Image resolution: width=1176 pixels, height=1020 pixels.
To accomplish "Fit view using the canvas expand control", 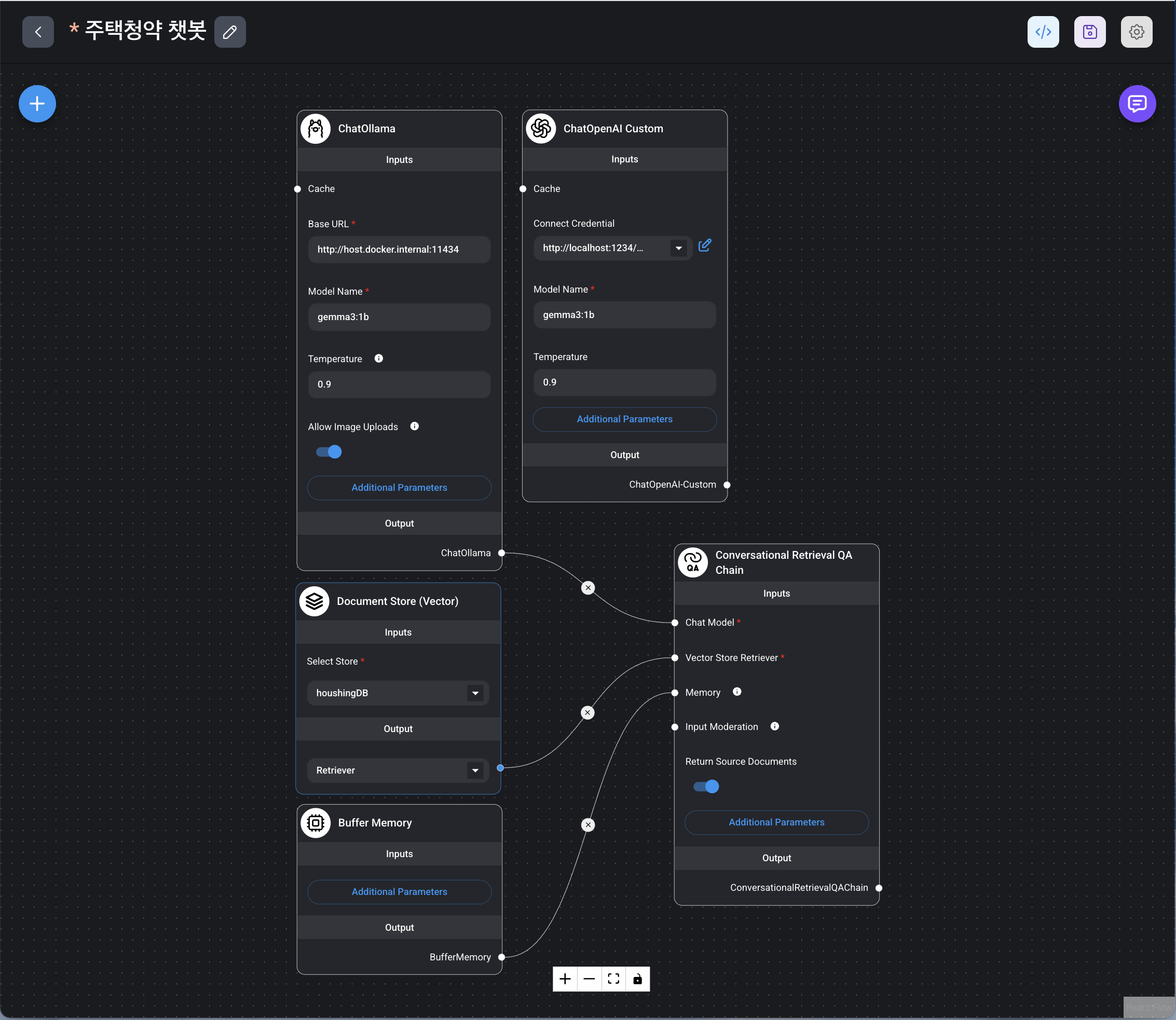I will click(x=613, y=979).
